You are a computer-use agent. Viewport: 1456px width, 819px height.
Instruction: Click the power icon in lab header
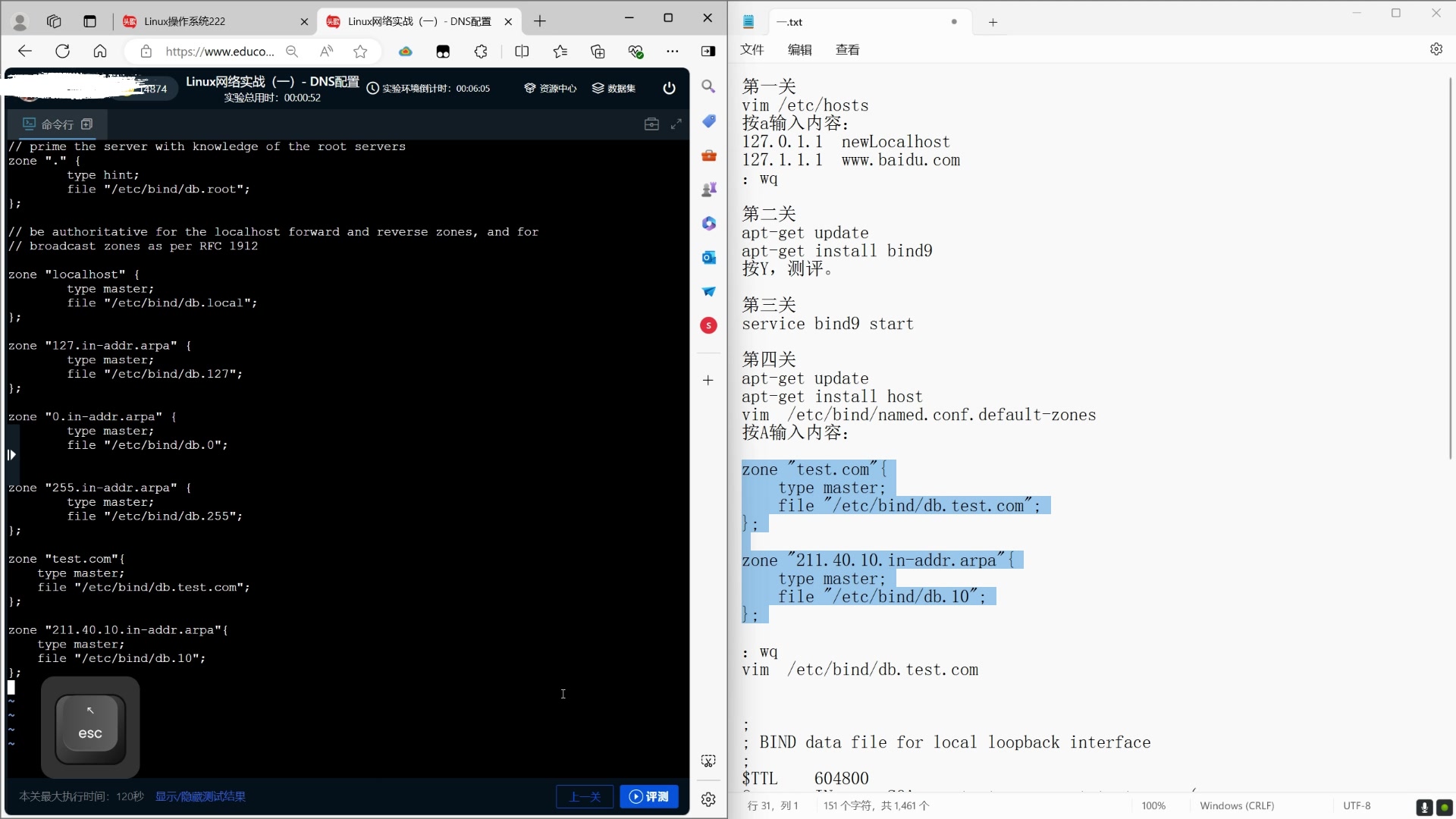pos(669,88)
